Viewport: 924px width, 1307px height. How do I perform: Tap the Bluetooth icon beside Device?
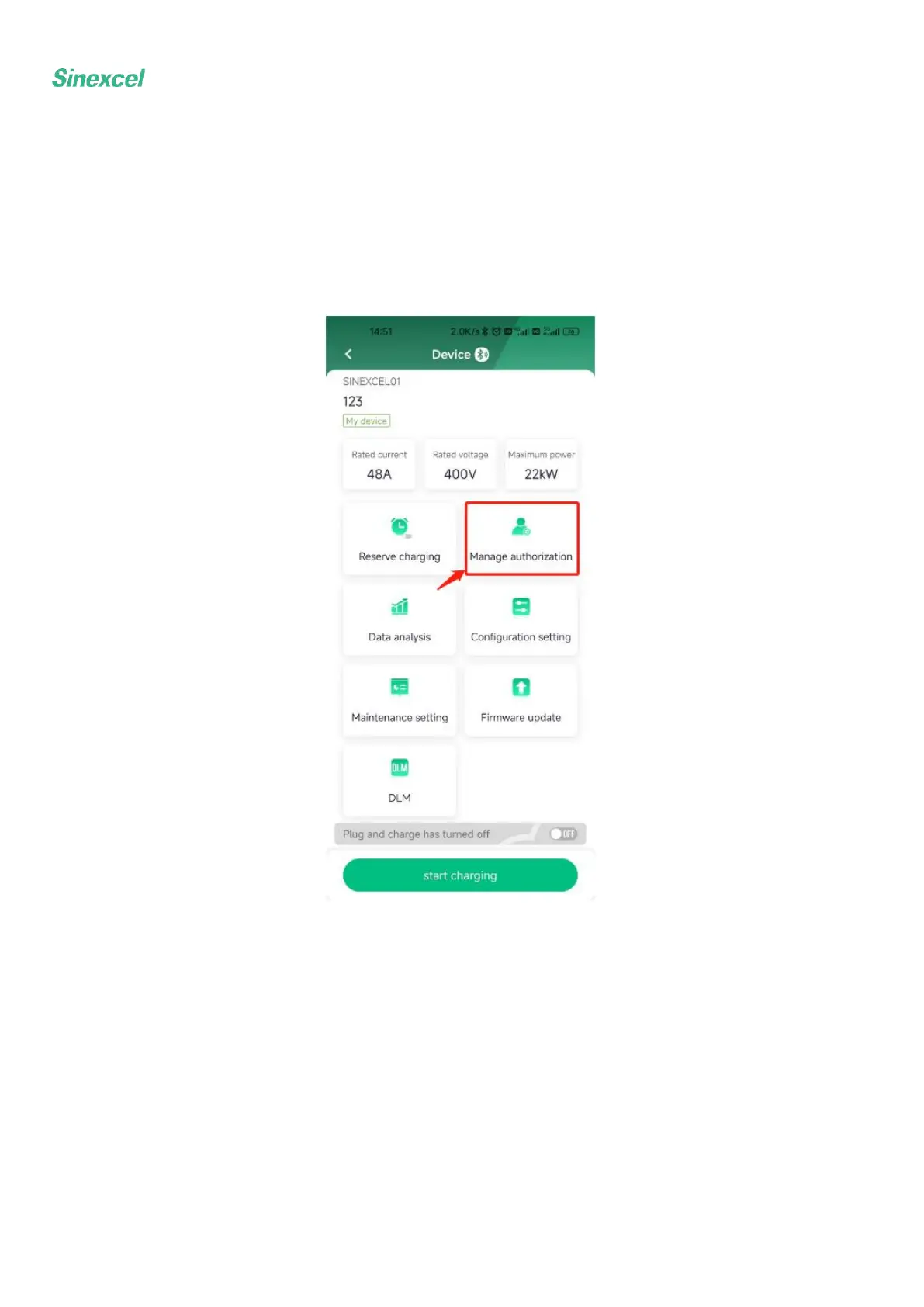pyautogui.click(x=482, y=355)
